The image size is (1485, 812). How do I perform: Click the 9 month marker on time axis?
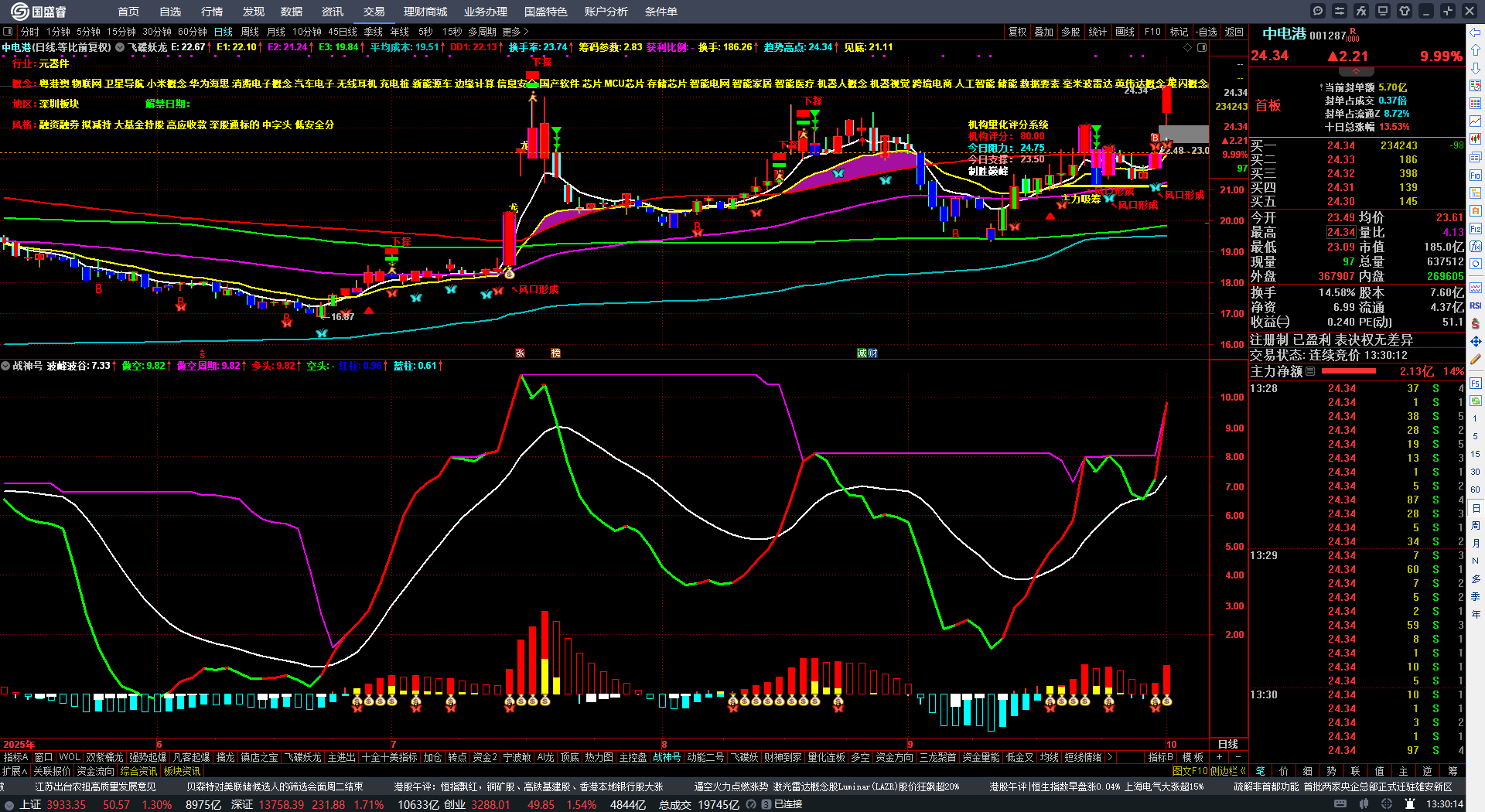(x=910, y=744)
